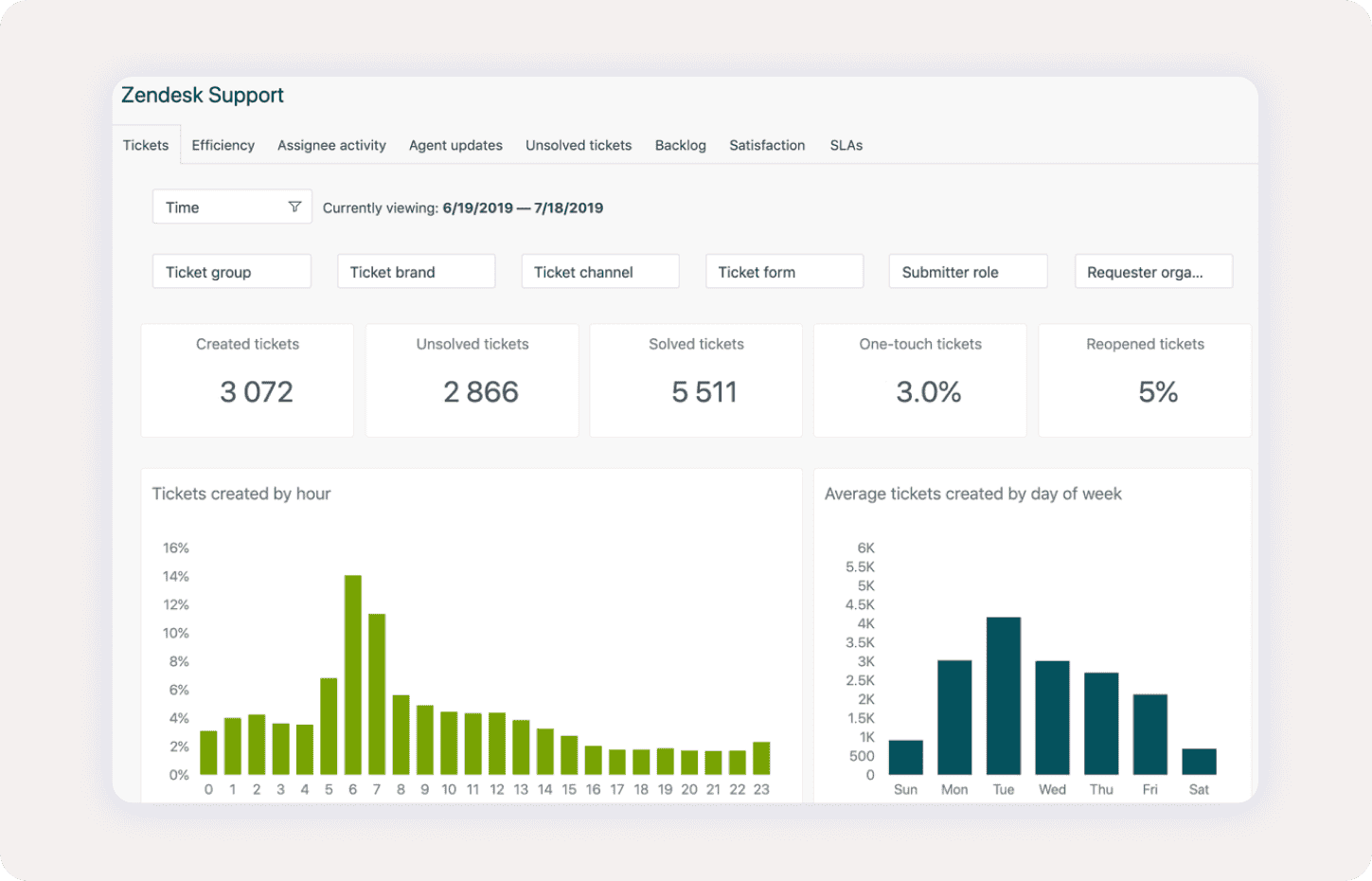
Task: Open the Ticket channel filter
Action: coord(600,271)
